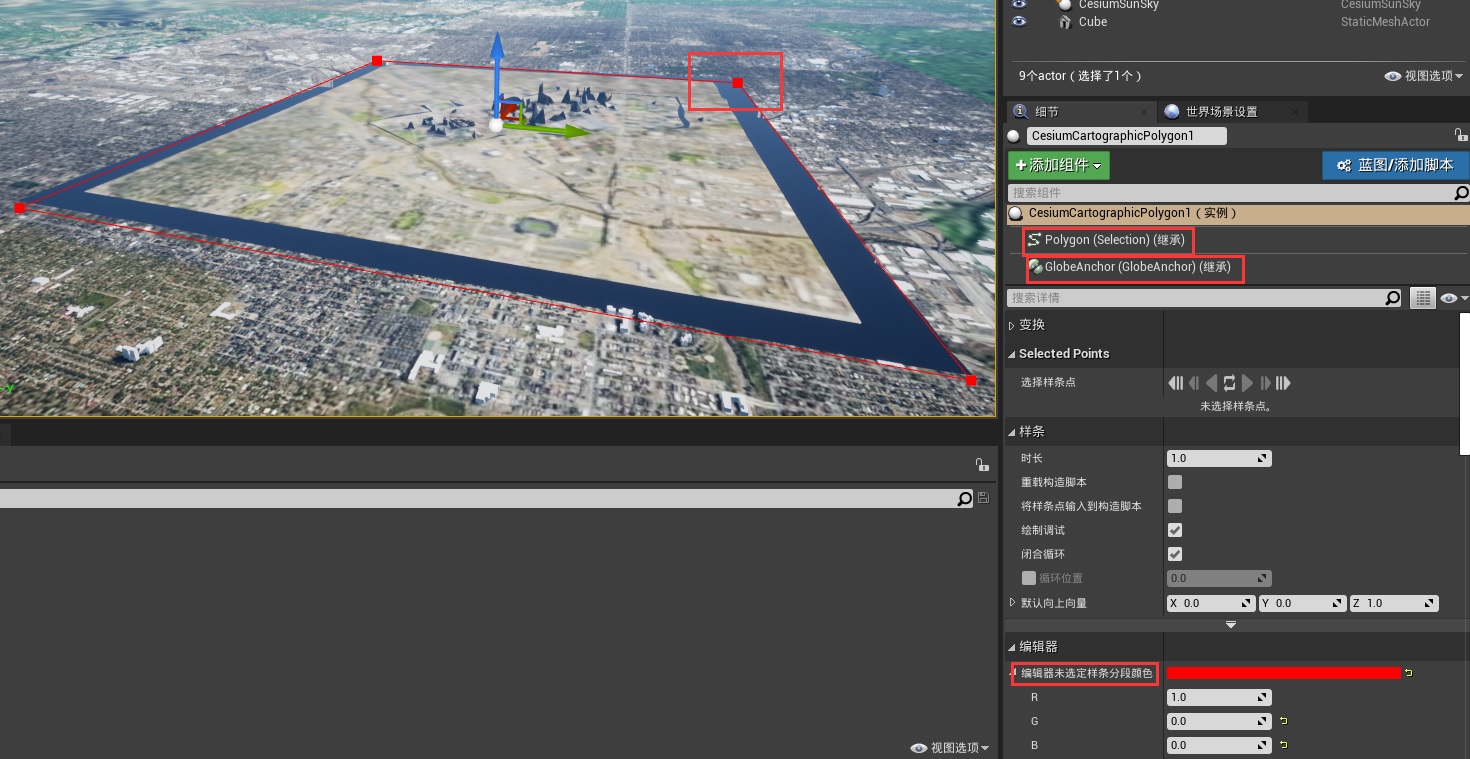Viewport: 1470px width, 759px height.
Task: Open the property matrix grid icon
Action: point(1422,298)
